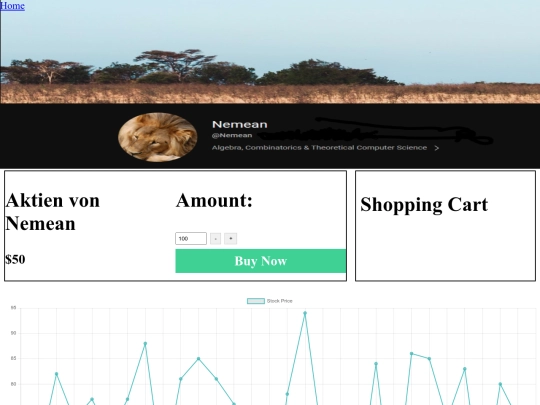This screenshot has width=540, height=405.
Task: Focus the amount input showing 100
Action: [191, 239]
